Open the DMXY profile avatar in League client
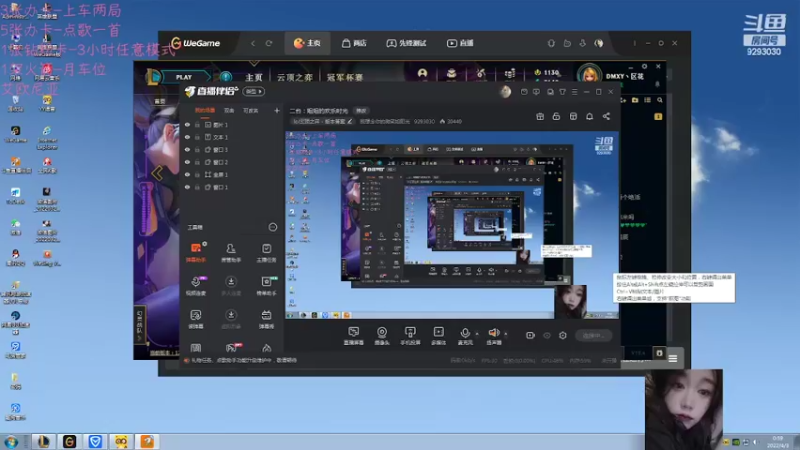The width and height of the screenshot is (800, 450). point(589,76)
